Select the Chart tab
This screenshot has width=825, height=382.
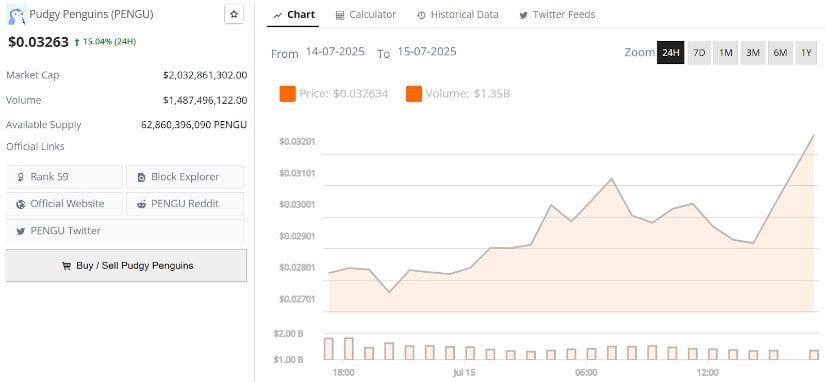click(x=294, y=15)
